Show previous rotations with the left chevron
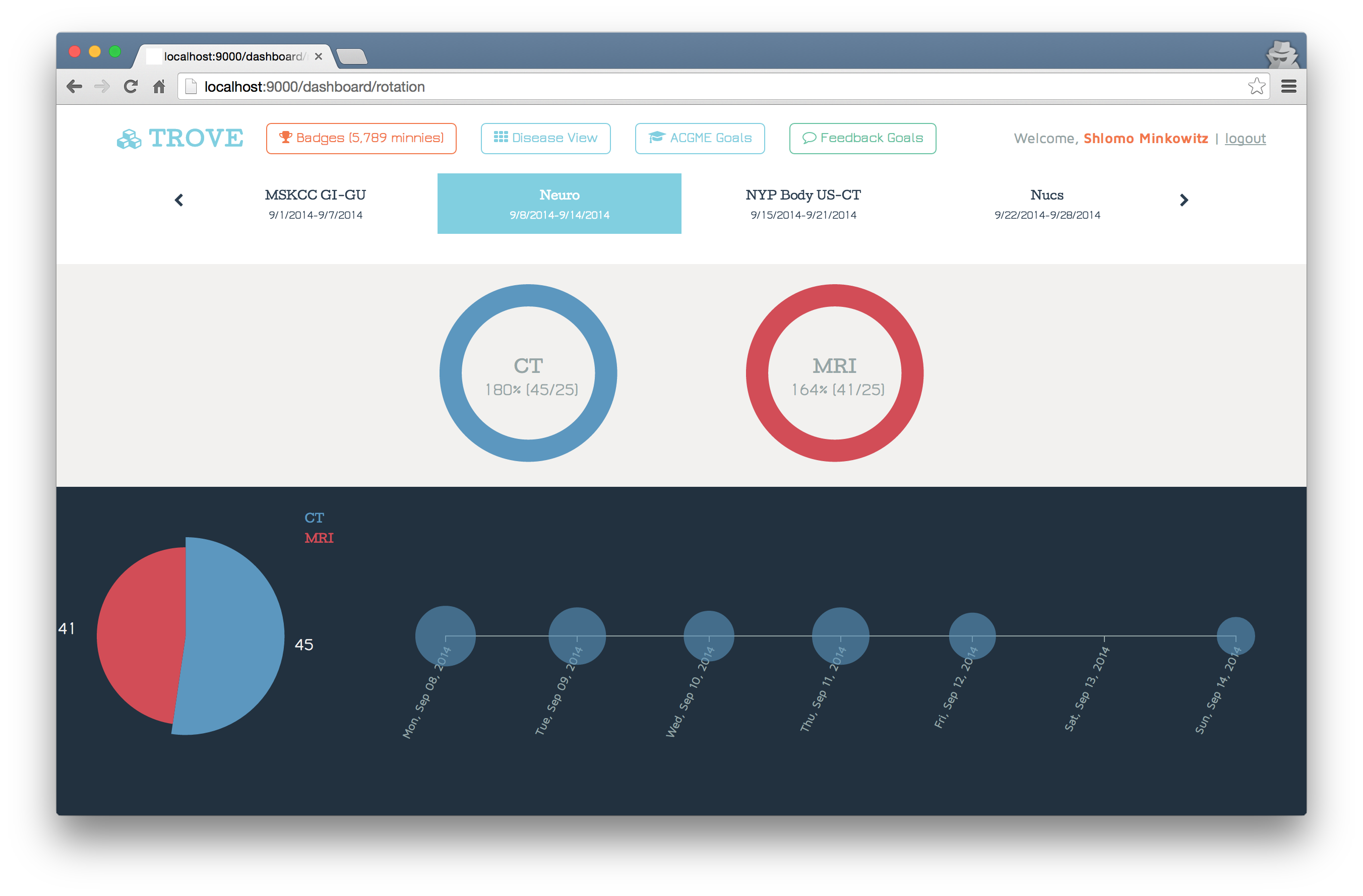This screenshot has height=896, width=1363. [x=178, y=200]
